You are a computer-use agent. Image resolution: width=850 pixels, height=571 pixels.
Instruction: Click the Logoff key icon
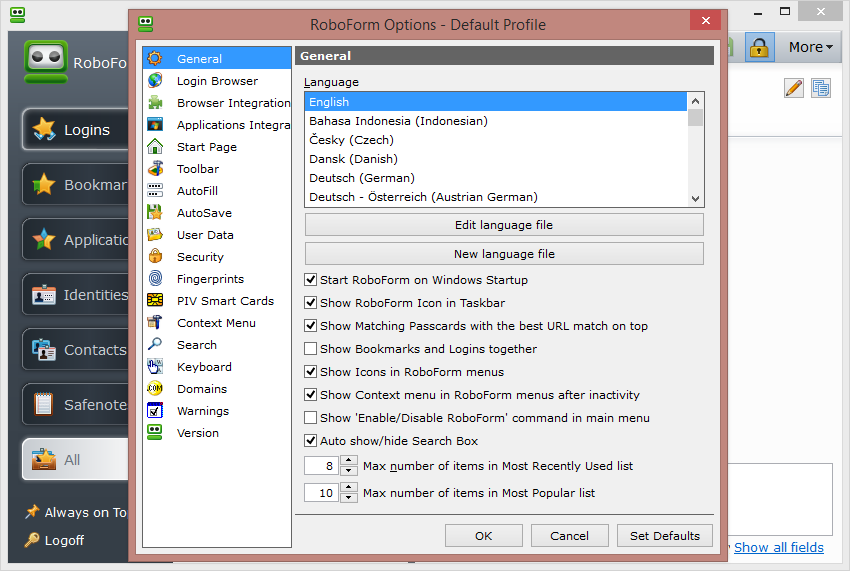(32, 540)
